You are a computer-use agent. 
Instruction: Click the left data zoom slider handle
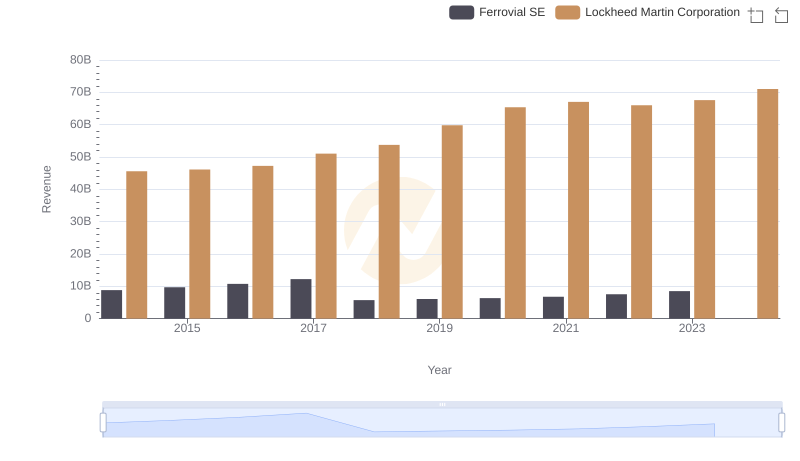(x=103, y=423)
